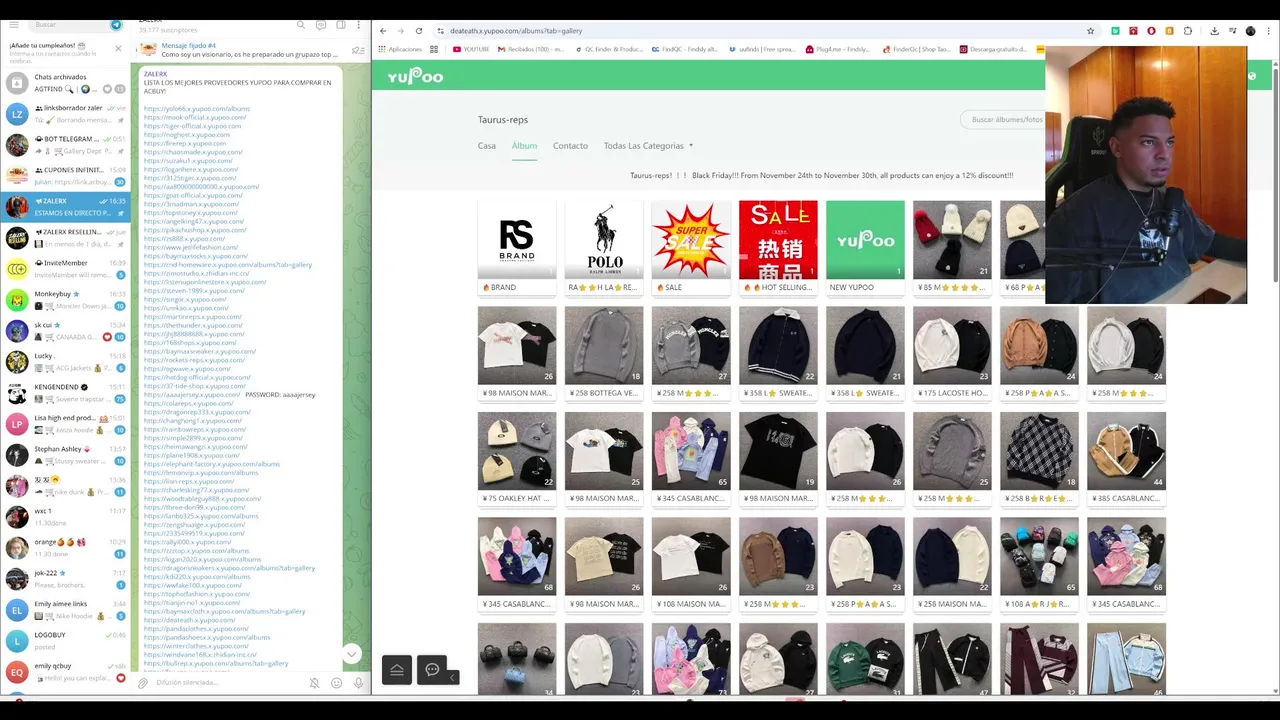Open FindQC bookmark

click(685, 49)
